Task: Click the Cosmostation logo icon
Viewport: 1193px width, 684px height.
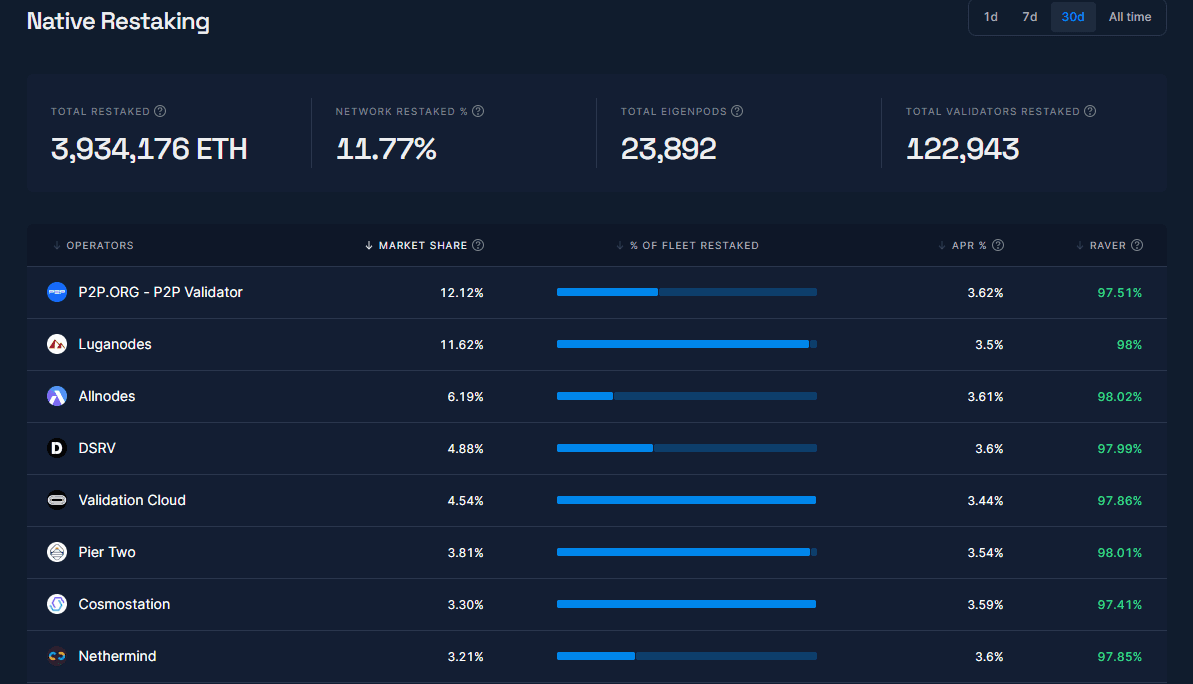Action: tap(57, 604)
